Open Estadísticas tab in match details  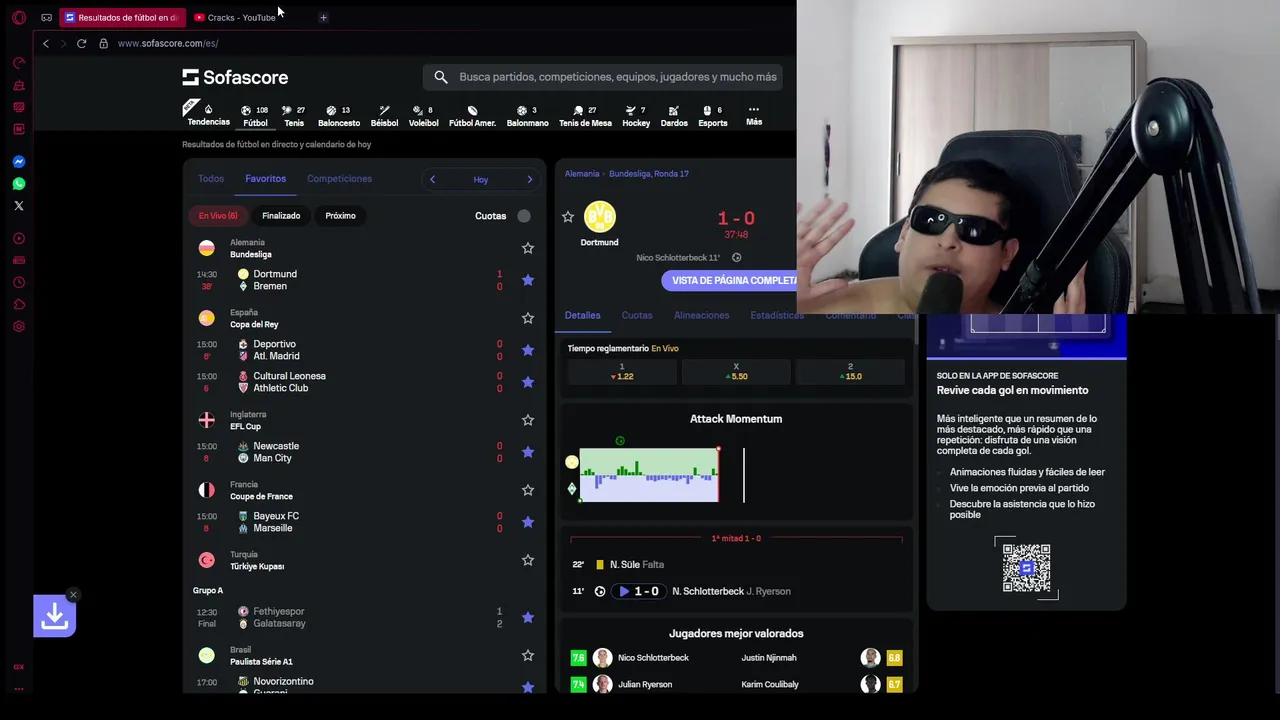pos(777,315)
